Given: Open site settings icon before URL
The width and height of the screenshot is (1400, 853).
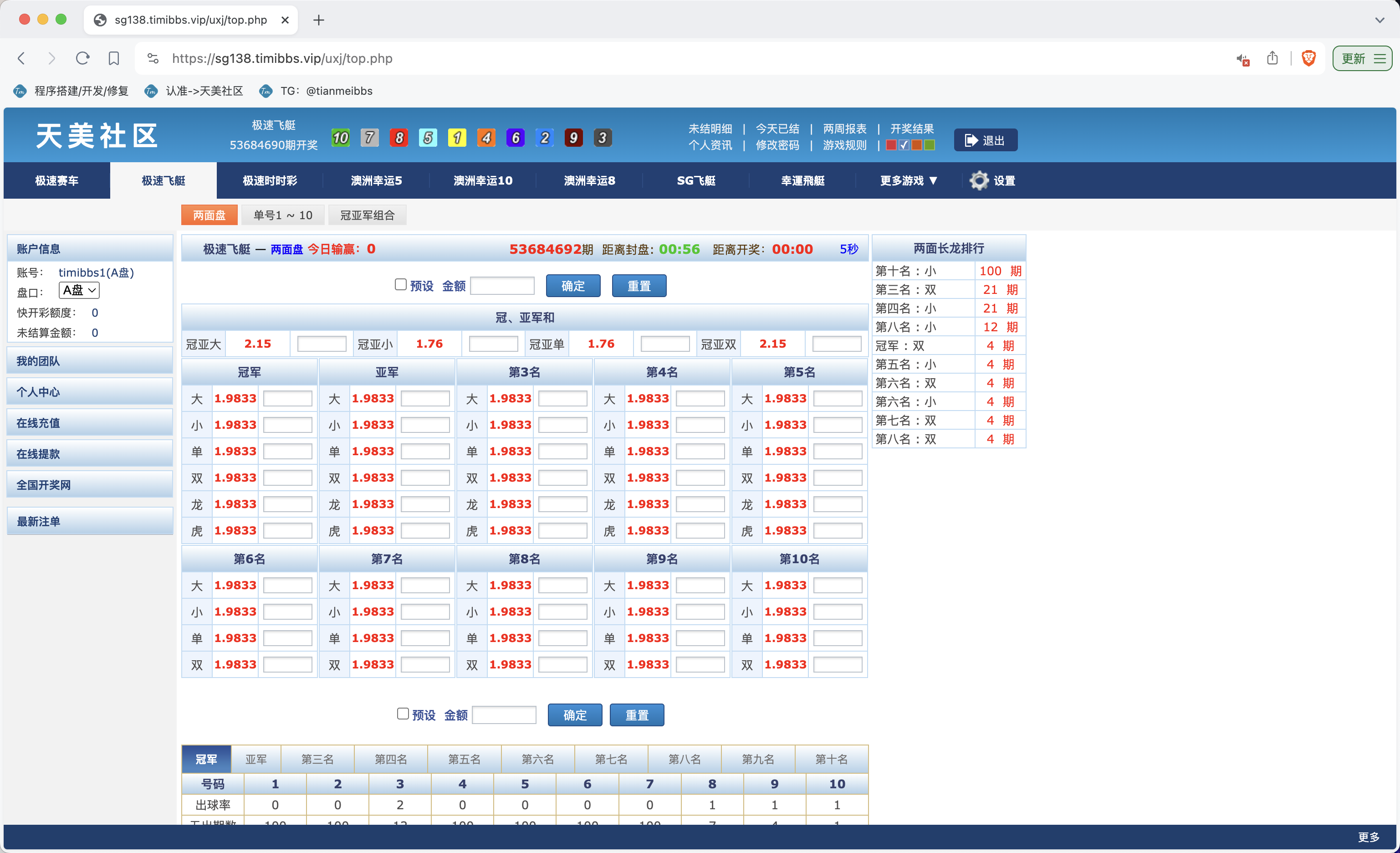Looking at the screenshot, I should tap(153, 58).
